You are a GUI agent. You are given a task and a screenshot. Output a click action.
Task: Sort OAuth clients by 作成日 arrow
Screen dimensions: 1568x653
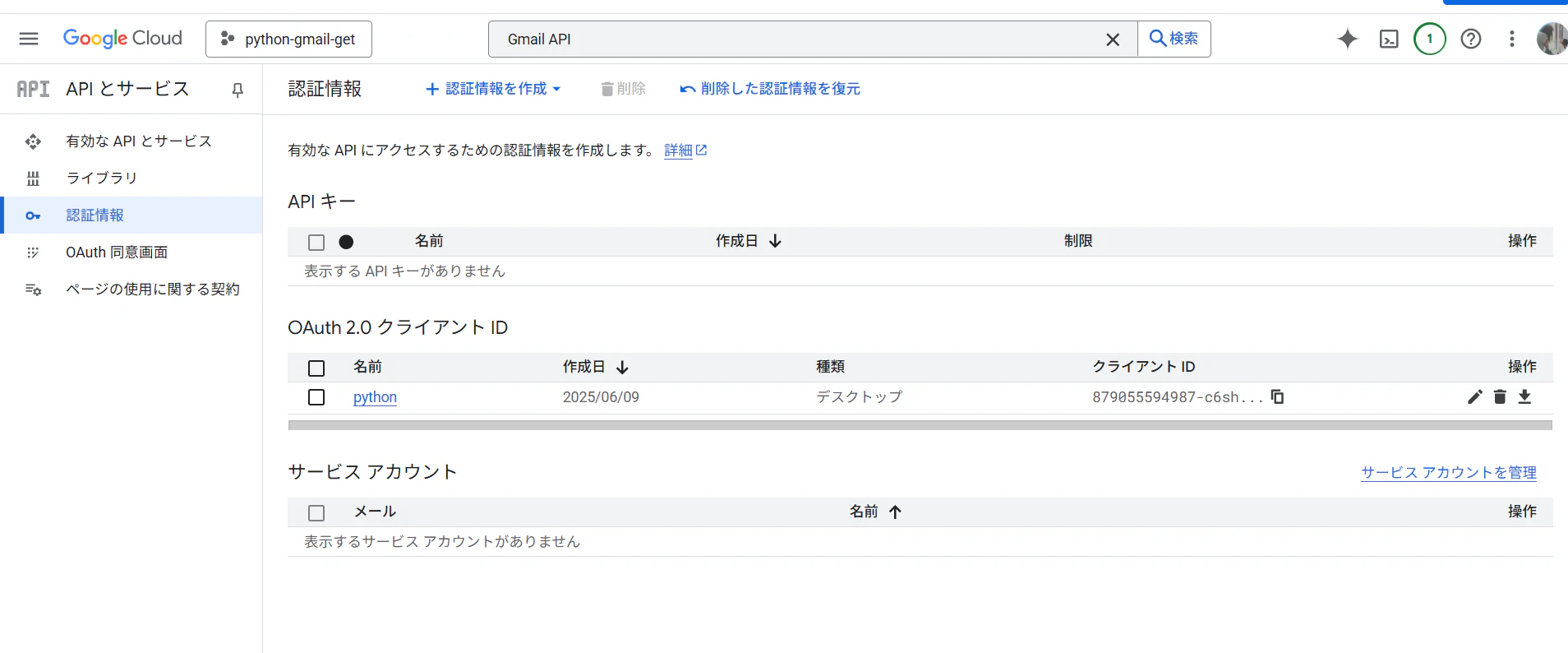click(622, 367)
